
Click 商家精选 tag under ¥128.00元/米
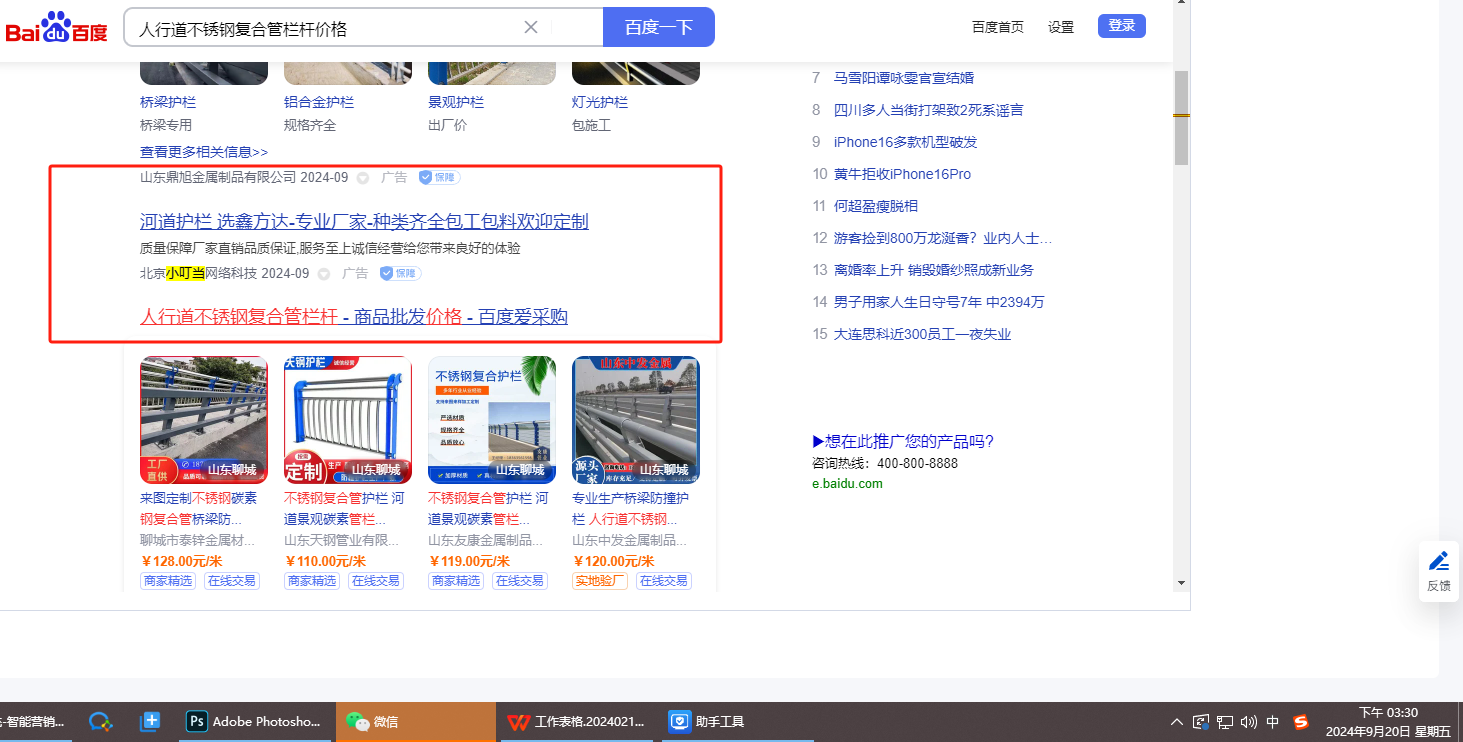point(168,581)
